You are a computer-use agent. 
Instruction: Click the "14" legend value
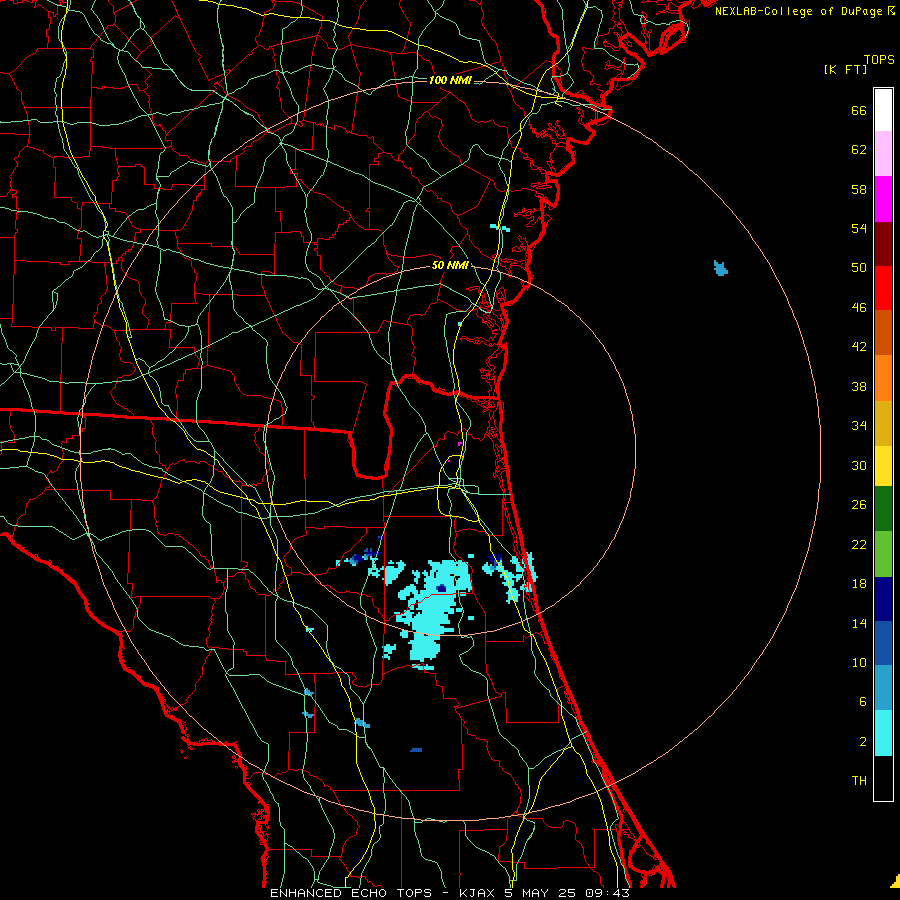click(859, 623)
